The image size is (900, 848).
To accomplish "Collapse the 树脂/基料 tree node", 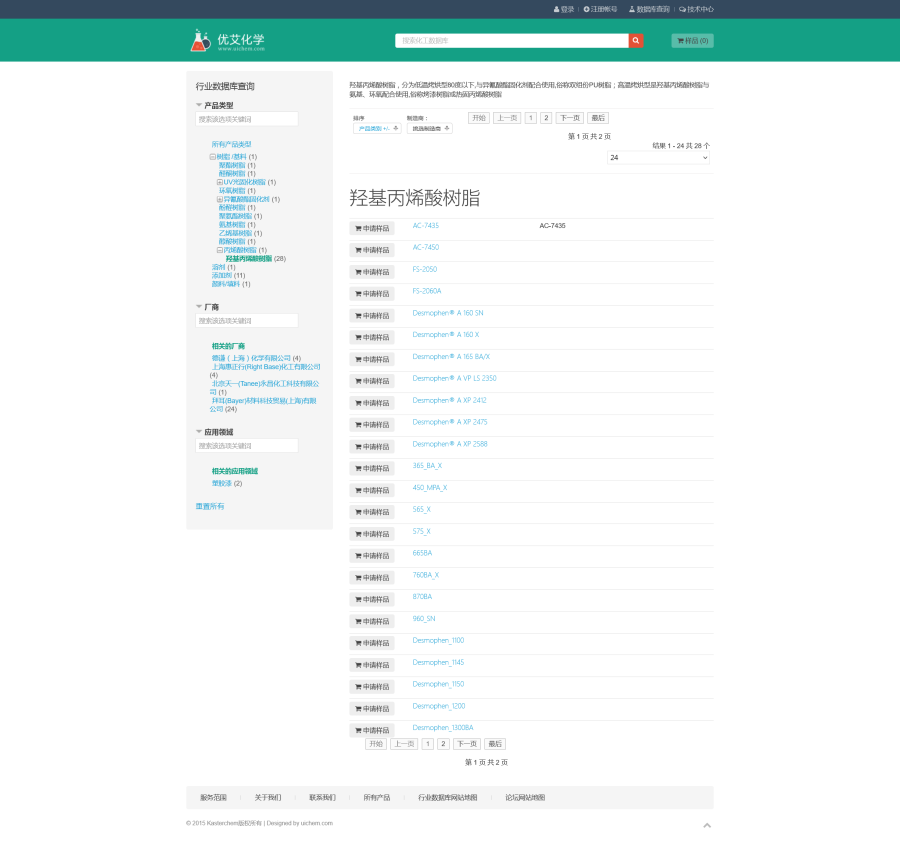I will pos(213,157).
